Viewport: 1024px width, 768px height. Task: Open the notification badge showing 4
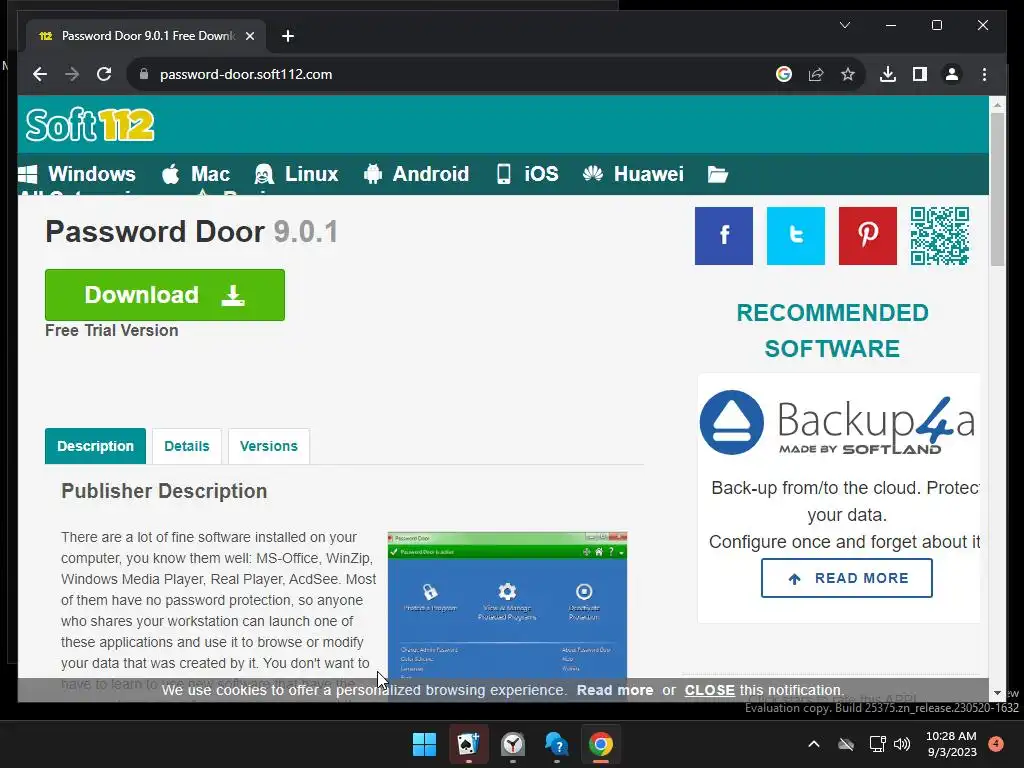click(996, 744)
